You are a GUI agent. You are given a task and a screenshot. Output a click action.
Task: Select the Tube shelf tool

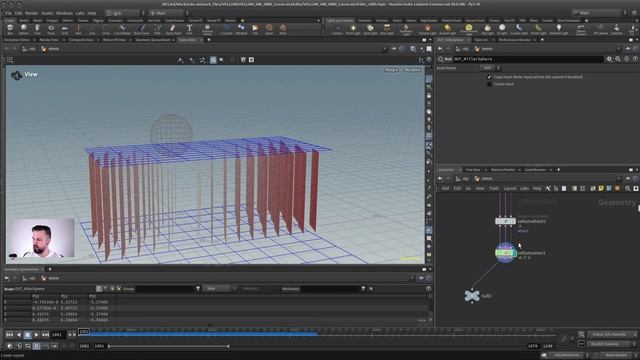coord(37,29)
